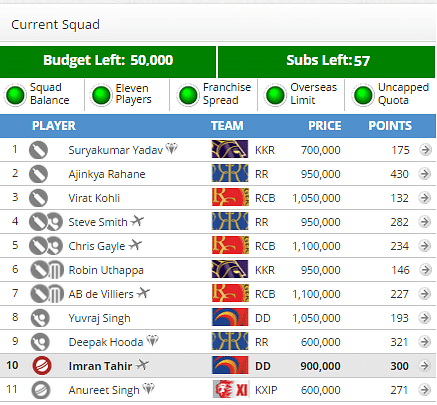This screenshot has height=405, width=437.
Task: Click the Uncapped Quota green indicator
Action: tap(363, 95)
